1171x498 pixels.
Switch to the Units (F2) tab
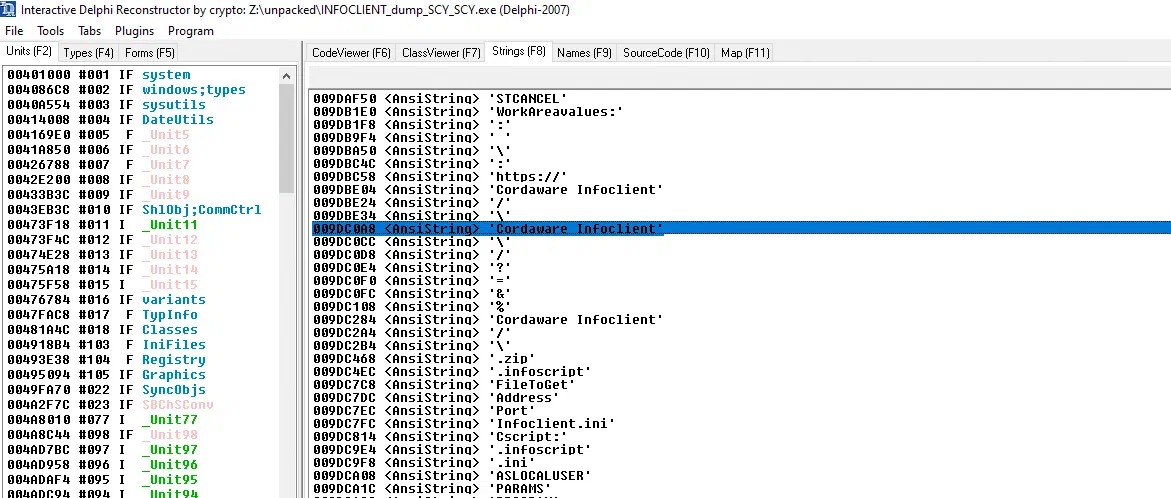(x=29, y=52)
